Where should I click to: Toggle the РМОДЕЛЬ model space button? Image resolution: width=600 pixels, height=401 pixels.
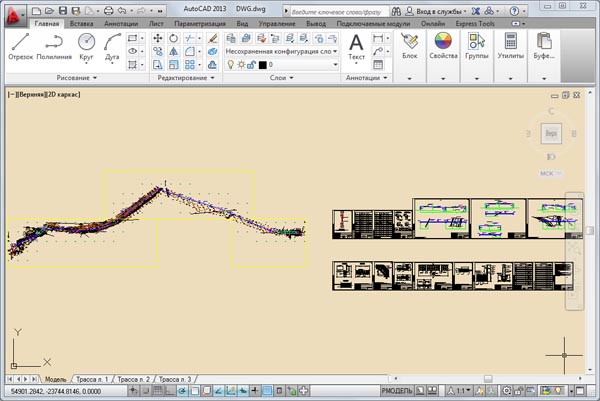click(399, 390)
